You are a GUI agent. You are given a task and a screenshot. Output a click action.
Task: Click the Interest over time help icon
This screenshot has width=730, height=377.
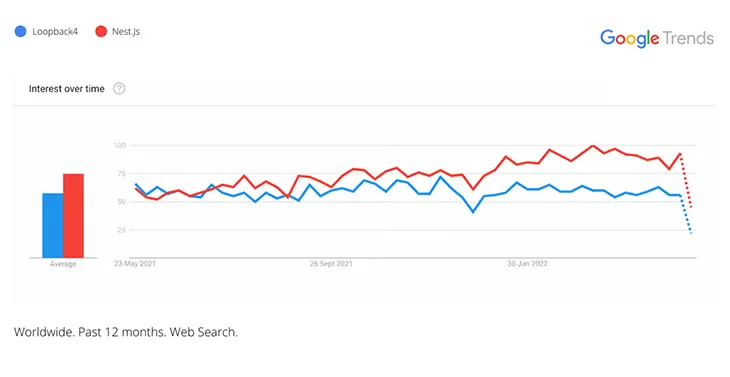coord(119,88)
